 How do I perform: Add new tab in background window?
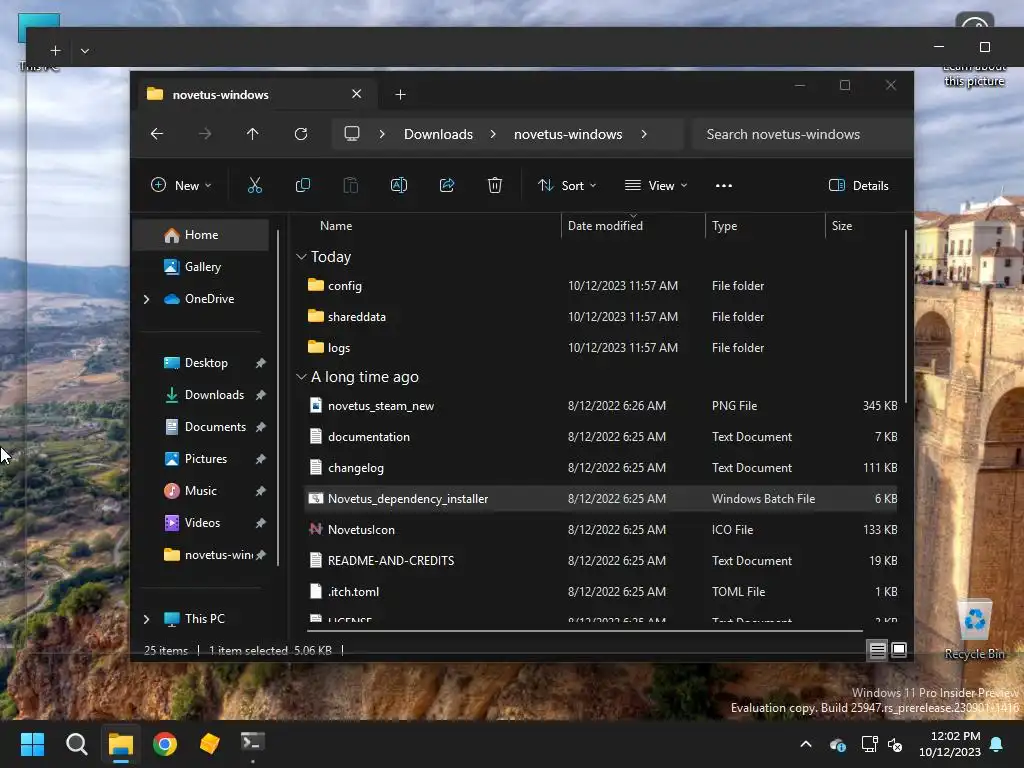56,50
